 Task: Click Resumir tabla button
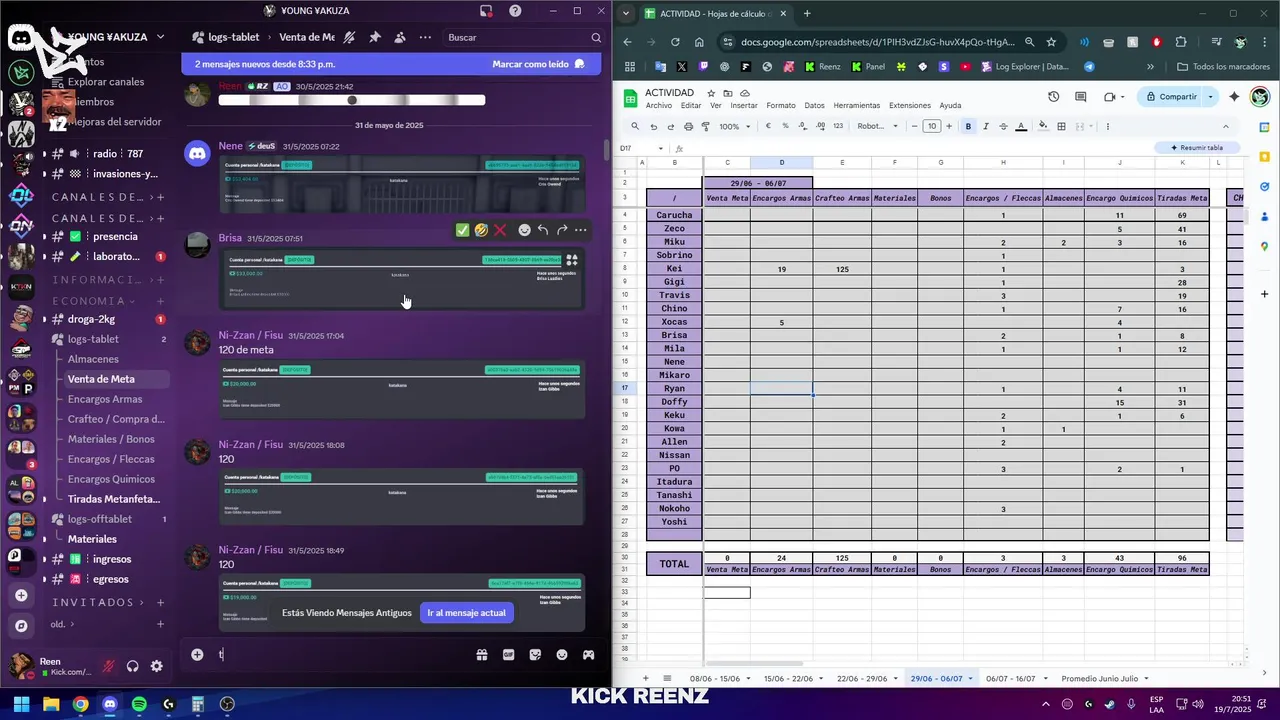coord(1197,148)
